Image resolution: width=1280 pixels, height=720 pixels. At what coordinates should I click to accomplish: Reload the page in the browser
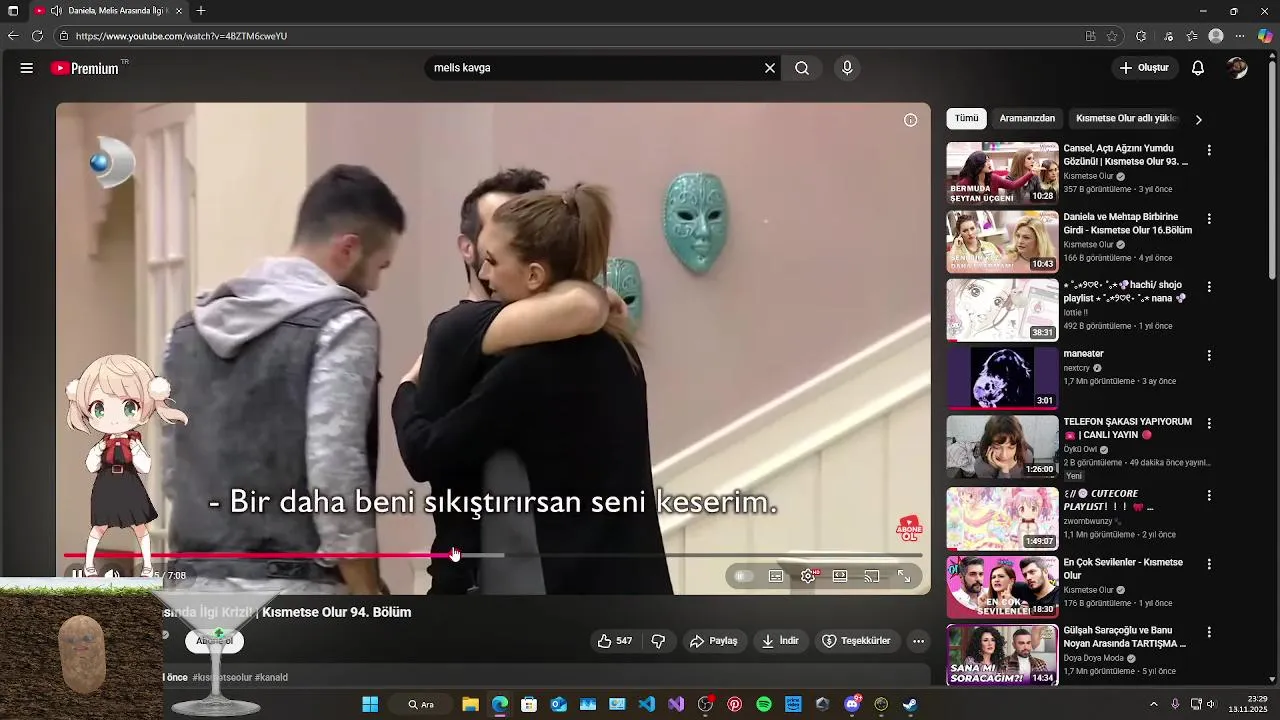tap(37, 36)
